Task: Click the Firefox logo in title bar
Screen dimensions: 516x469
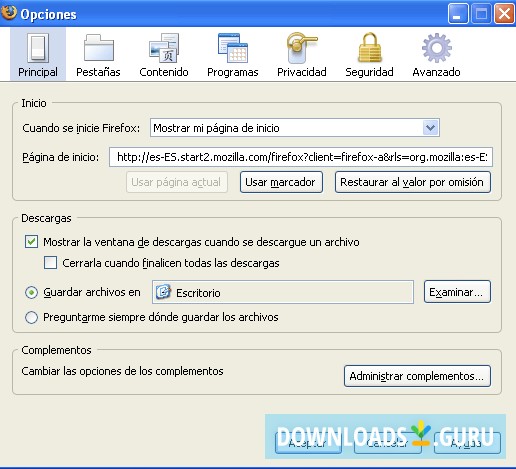Action: 8,13
